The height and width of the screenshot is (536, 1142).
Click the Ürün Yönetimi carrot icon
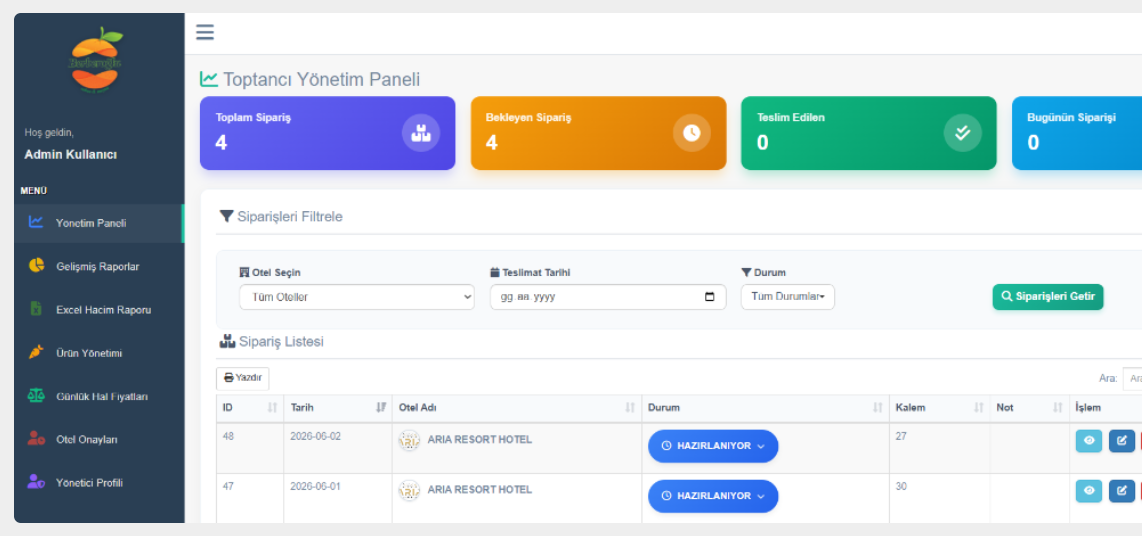click(x=36, y=352)
